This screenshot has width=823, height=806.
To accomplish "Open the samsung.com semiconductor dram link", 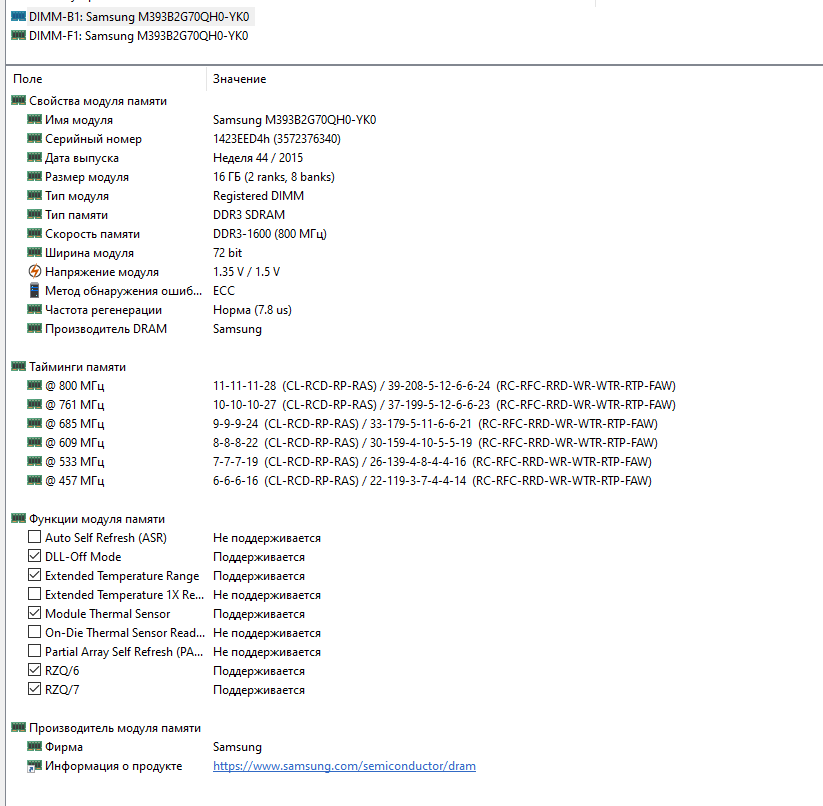I will click(x=344, y=766).
